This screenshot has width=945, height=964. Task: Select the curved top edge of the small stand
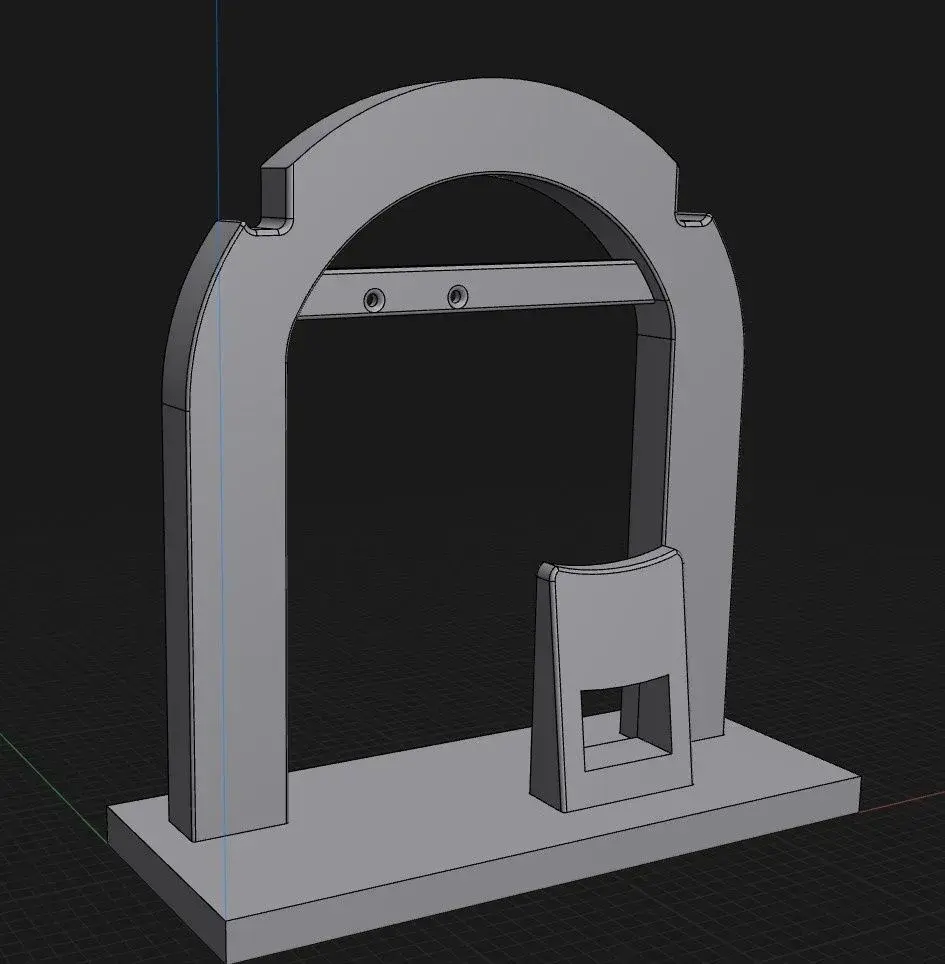click(x=609, y=561)
